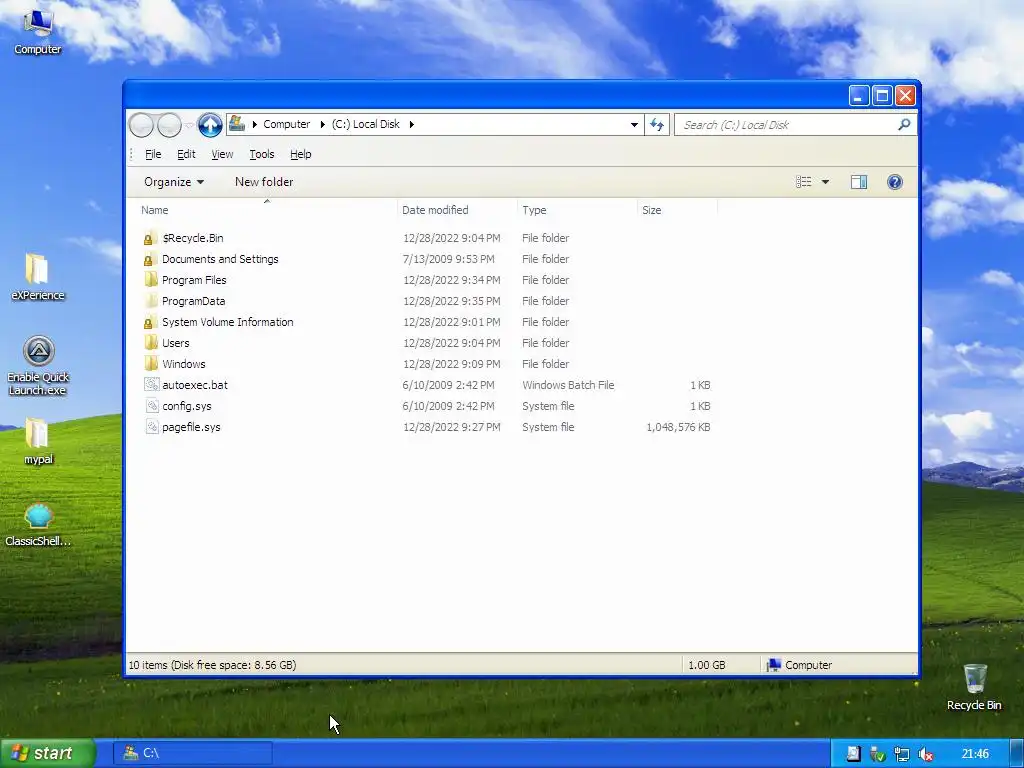Expand the address bar history dropdown
The height and width of the screenshot is (768, 1024).
[634, 124]
